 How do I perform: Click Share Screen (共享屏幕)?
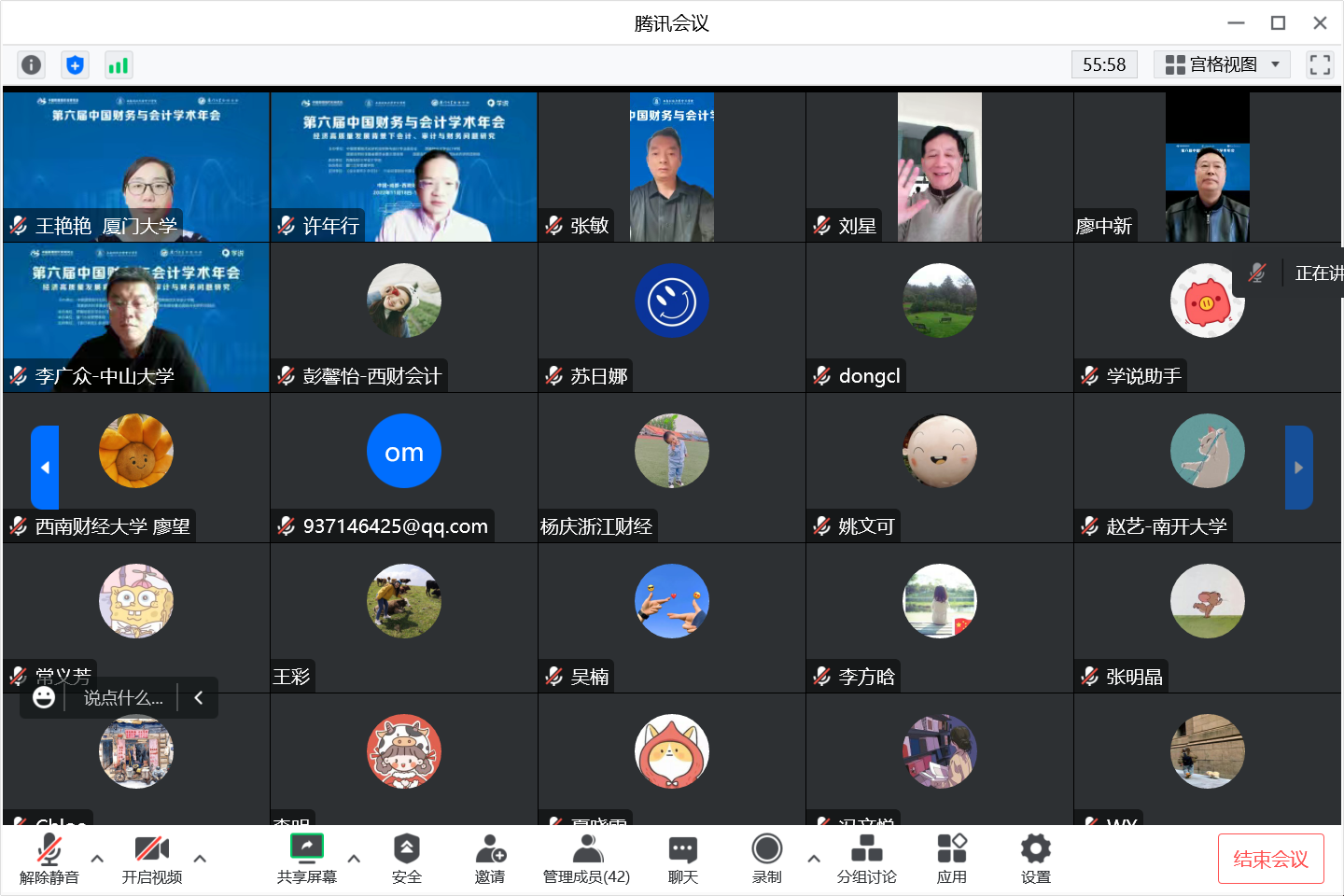pos(306,859)
